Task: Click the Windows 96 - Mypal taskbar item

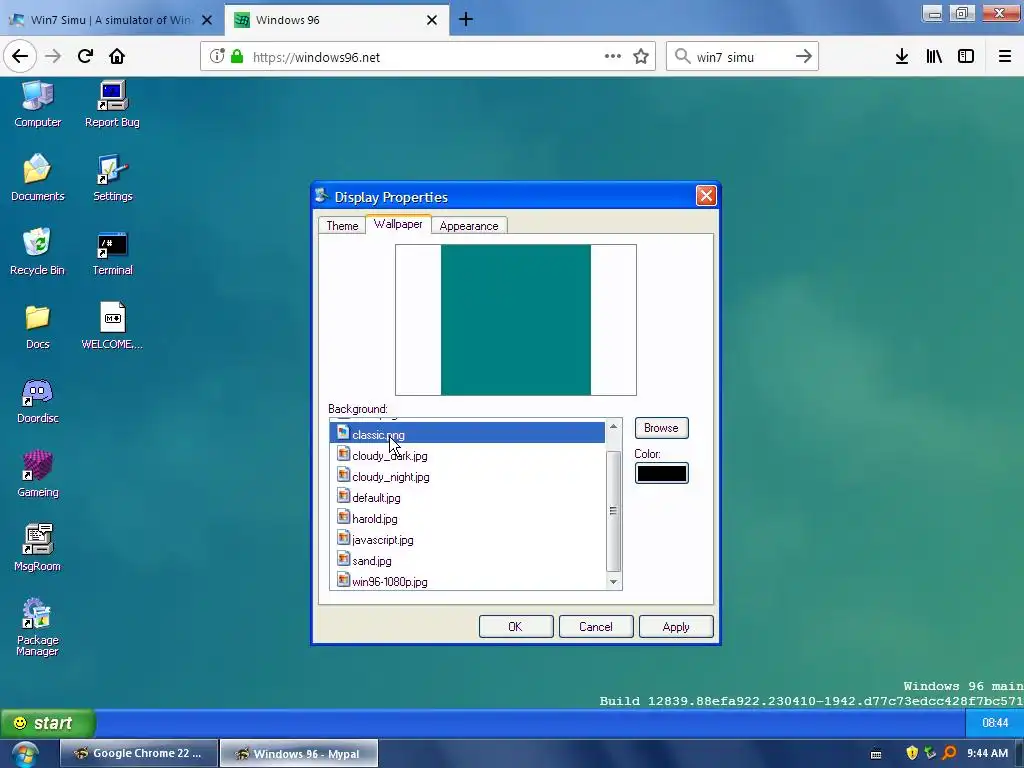Action: (x=298, y=753)
